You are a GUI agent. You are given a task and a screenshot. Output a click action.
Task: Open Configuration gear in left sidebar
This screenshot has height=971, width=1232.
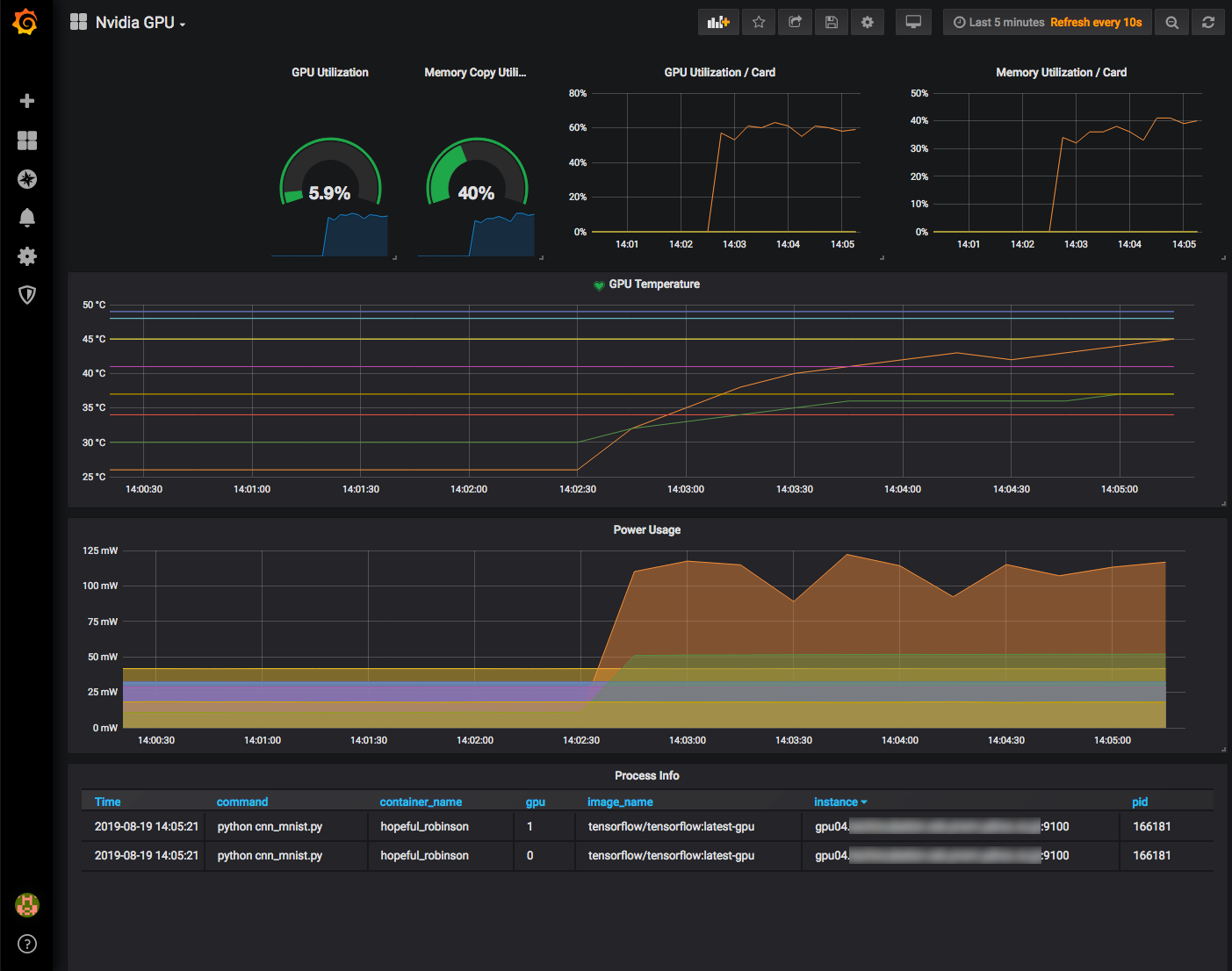pyautogui.click(x=27, y=256)
